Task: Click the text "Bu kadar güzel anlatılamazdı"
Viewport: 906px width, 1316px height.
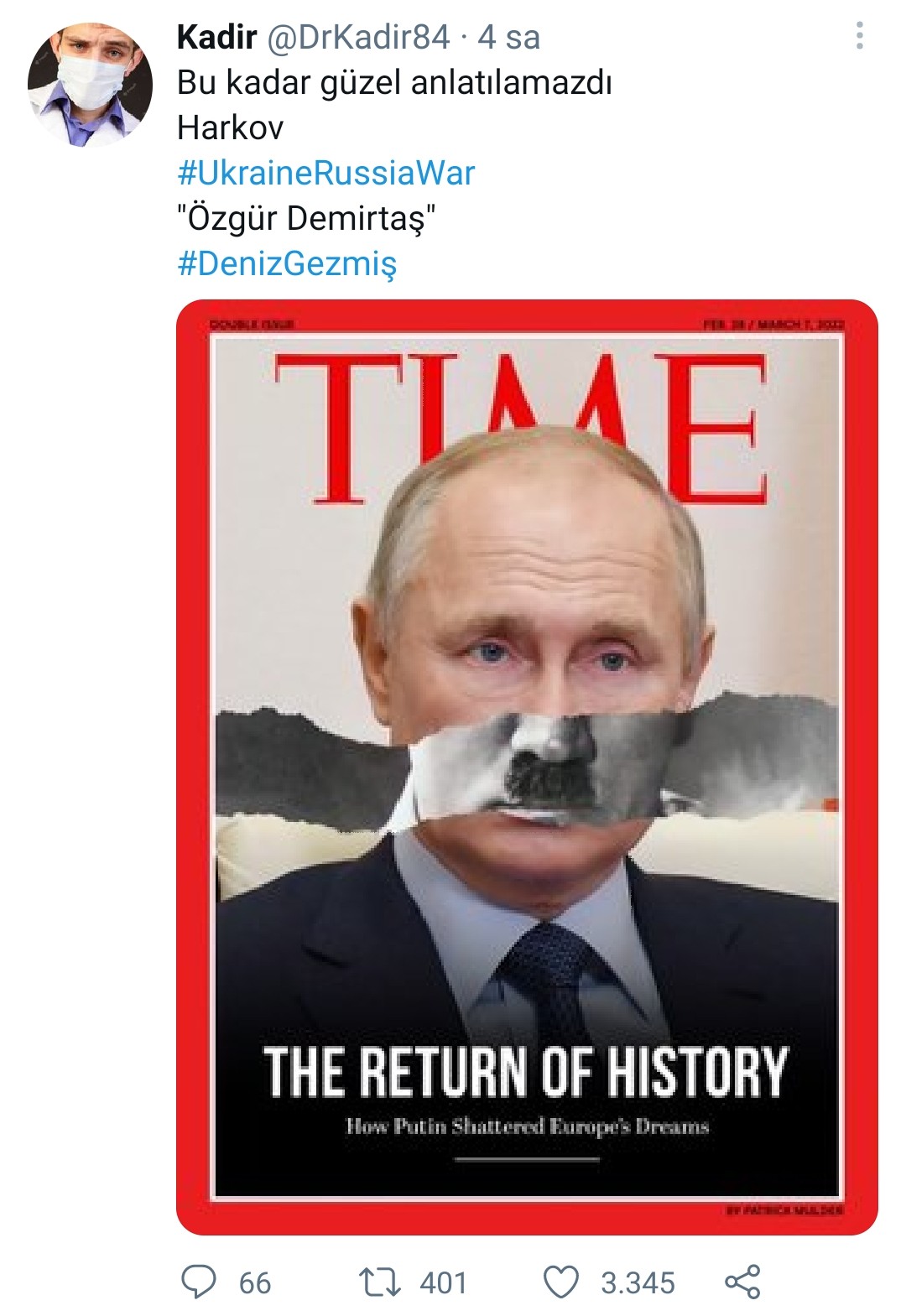Action: tap(394, 82)
